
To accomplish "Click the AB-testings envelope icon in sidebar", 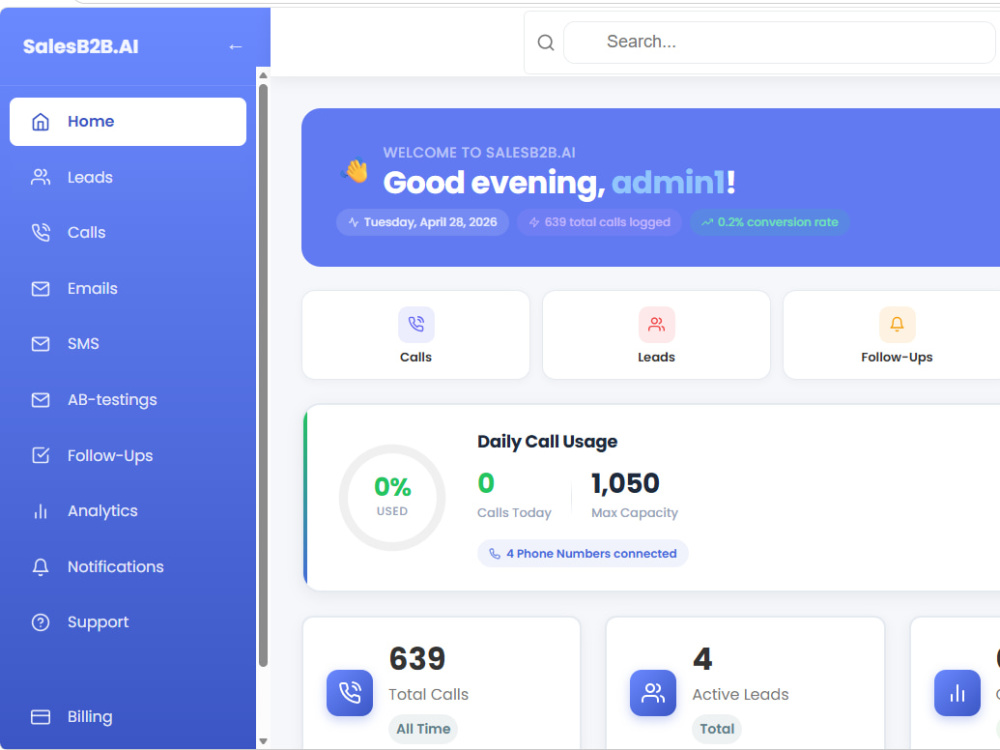I will (x=40, y=400).
